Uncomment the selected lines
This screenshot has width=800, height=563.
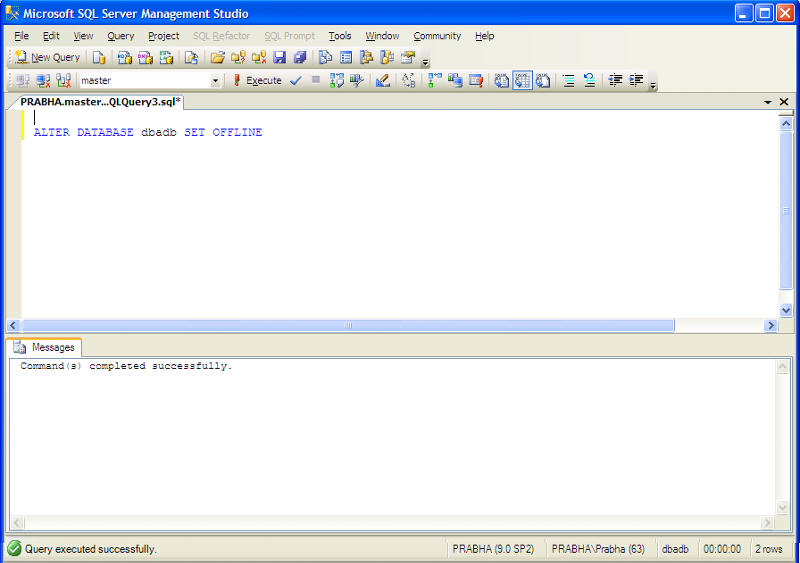(x=589, y=80)
